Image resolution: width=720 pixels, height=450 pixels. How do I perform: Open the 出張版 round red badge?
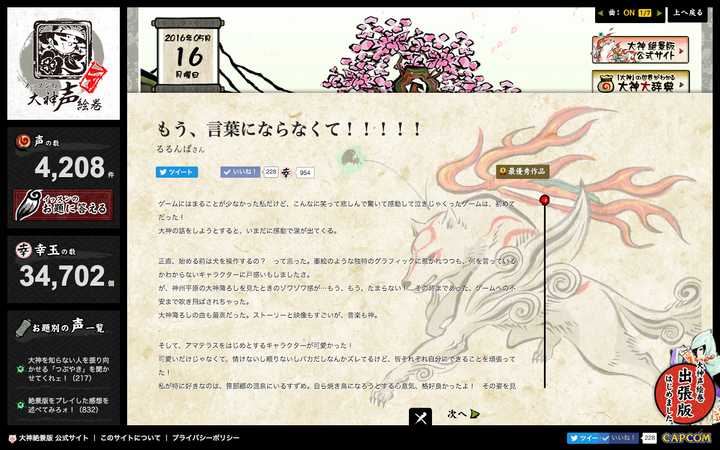(684, 394)
